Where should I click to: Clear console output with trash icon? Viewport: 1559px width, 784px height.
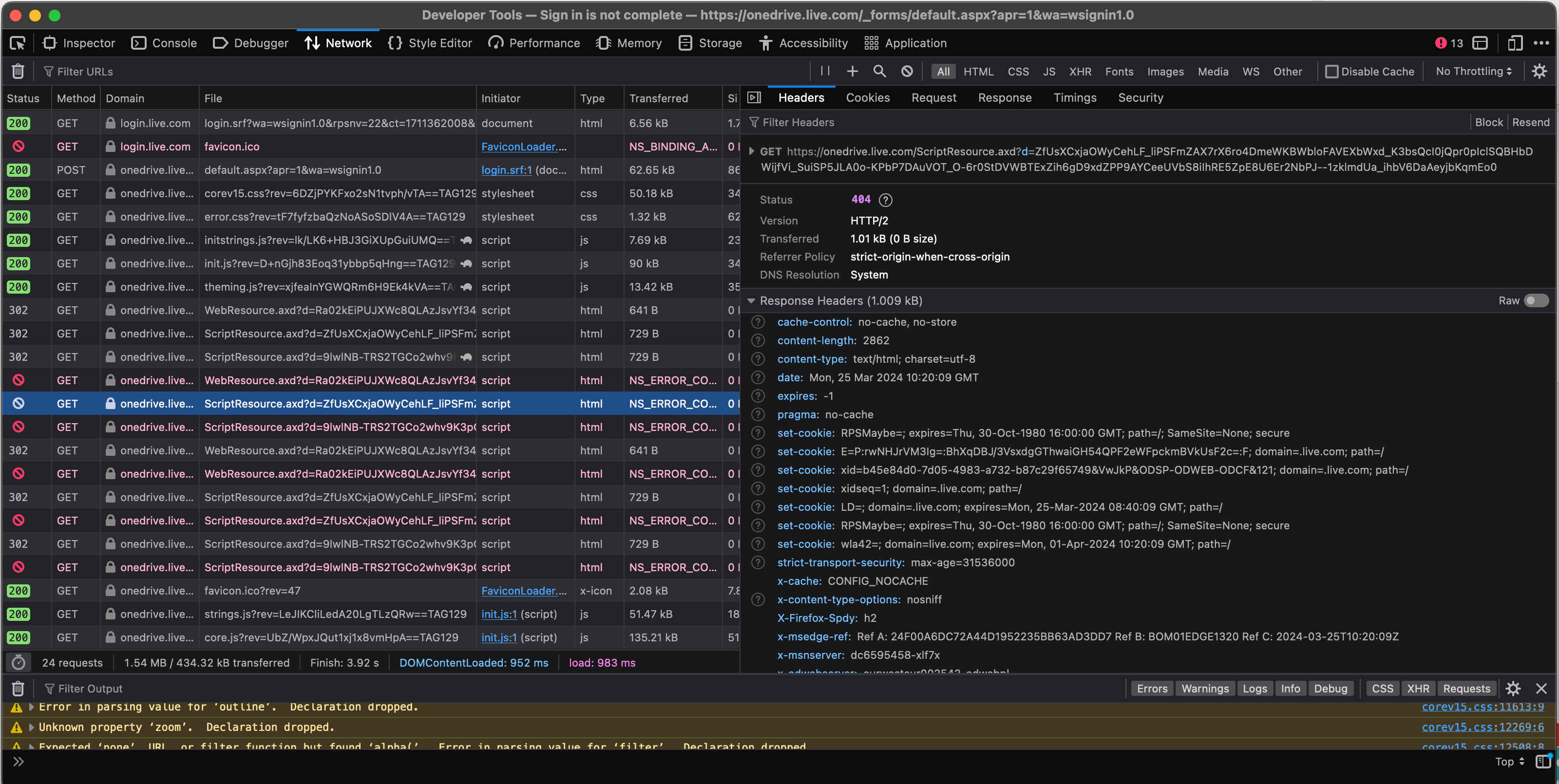click(18, 689)
